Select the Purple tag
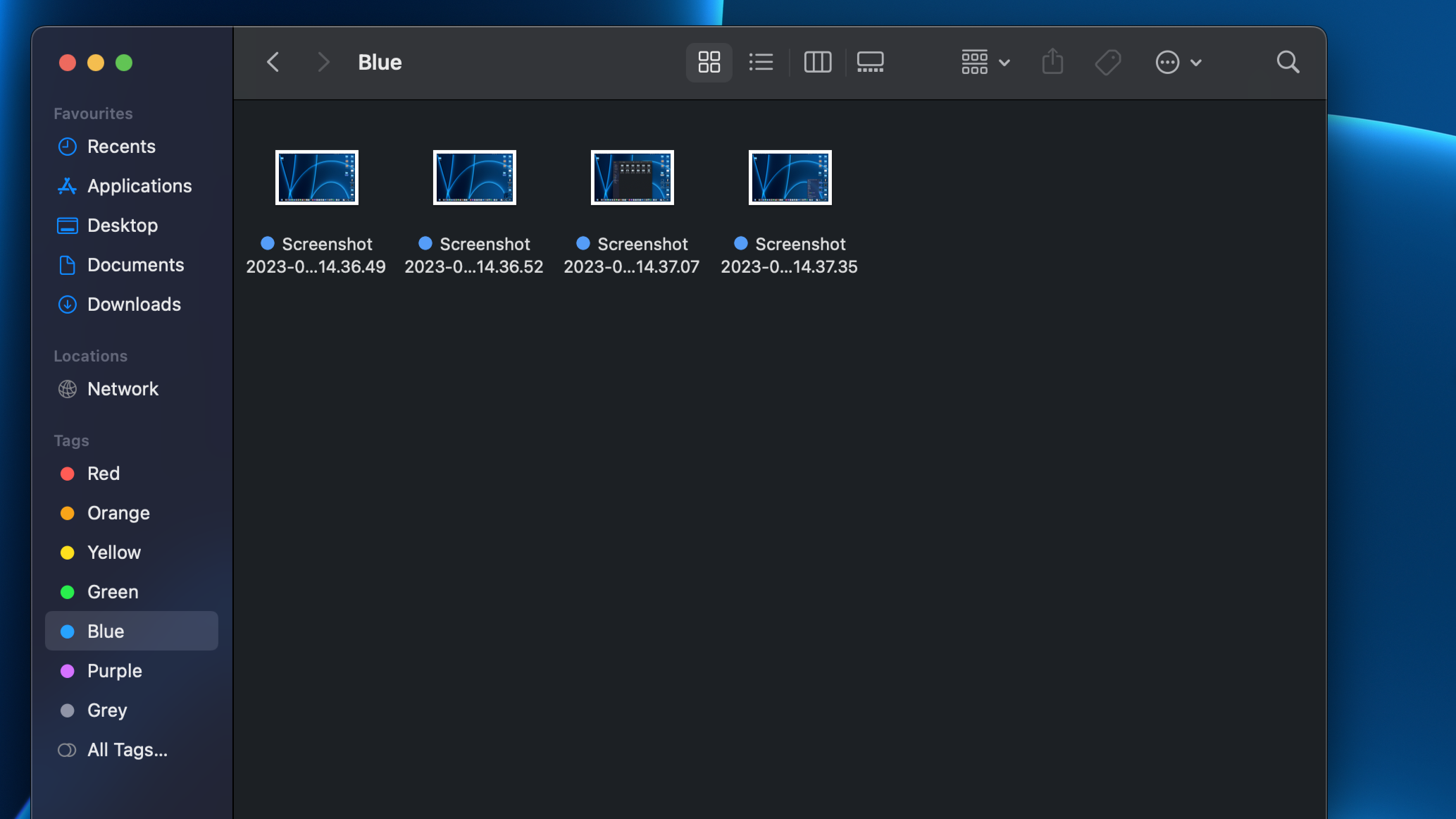1456x819 pixels. [114, 671]
